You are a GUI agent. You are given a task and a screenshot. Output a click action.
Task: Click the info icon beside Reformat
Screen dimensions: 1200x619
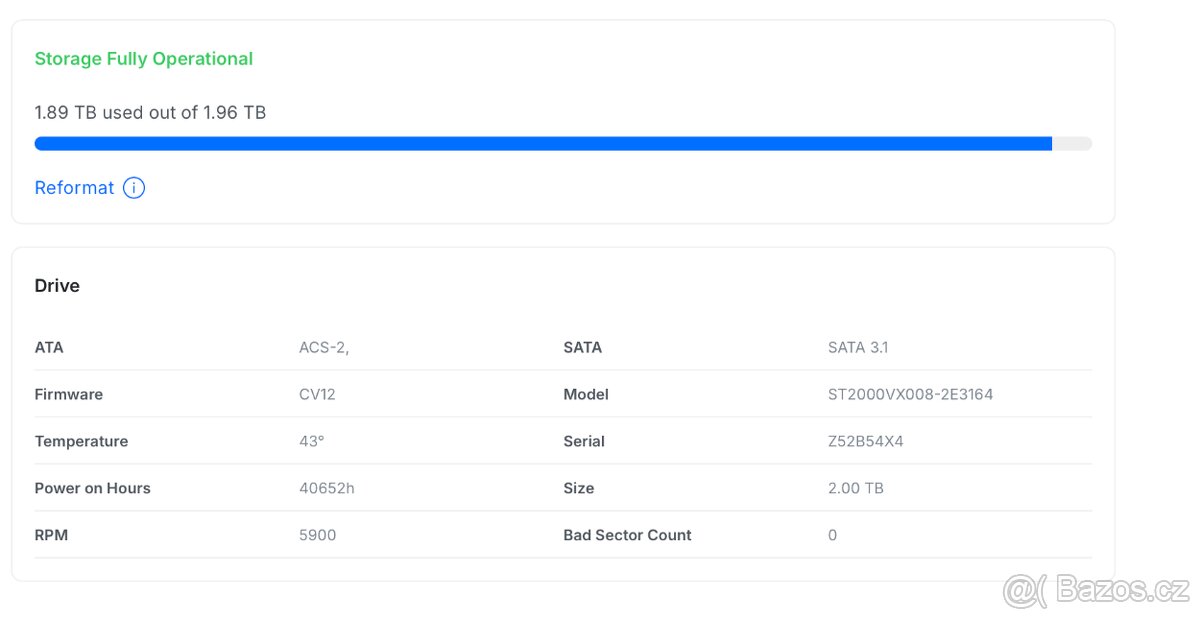coord(134,188)
